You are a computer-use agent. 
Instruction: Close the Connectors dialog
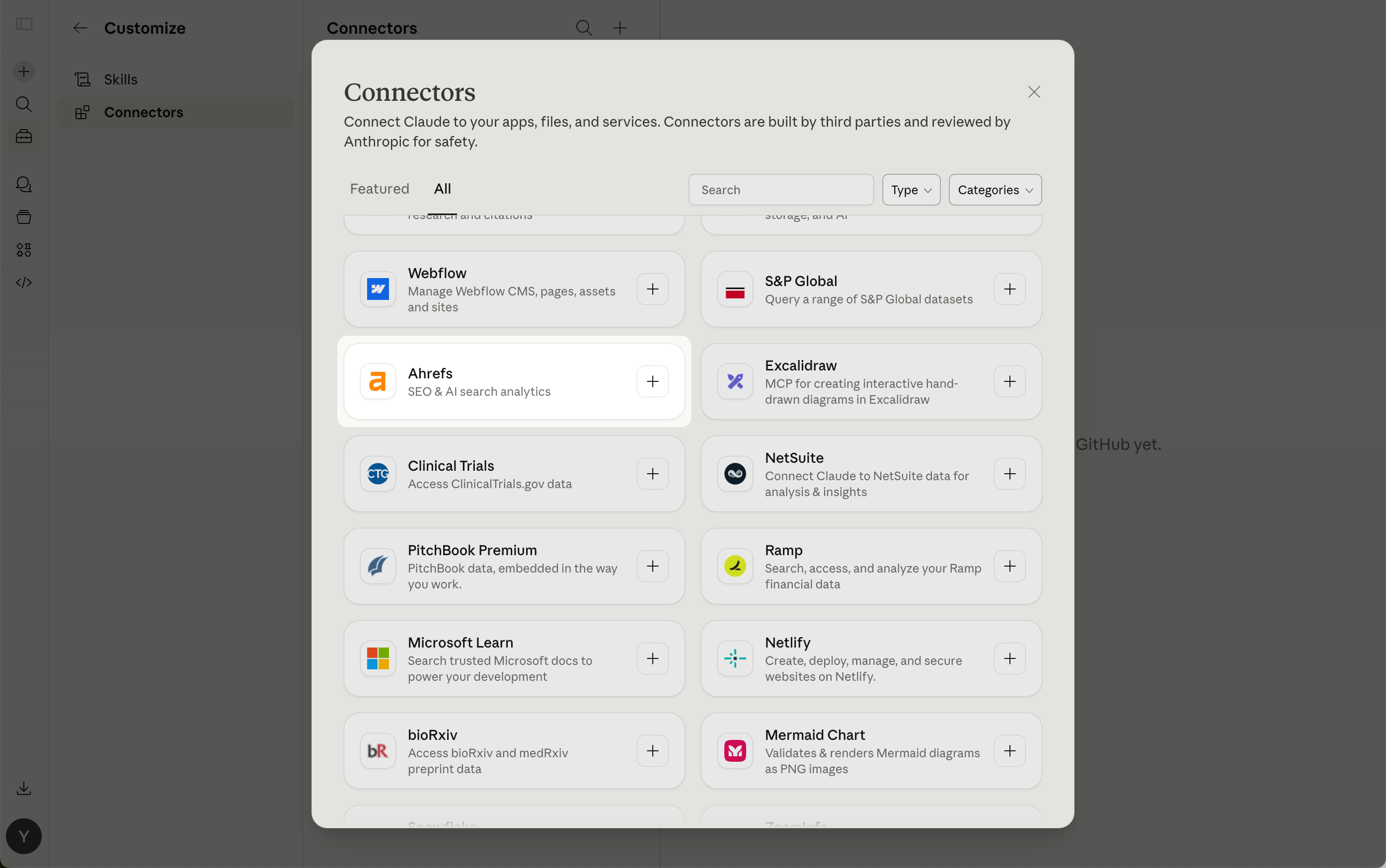1033,92
